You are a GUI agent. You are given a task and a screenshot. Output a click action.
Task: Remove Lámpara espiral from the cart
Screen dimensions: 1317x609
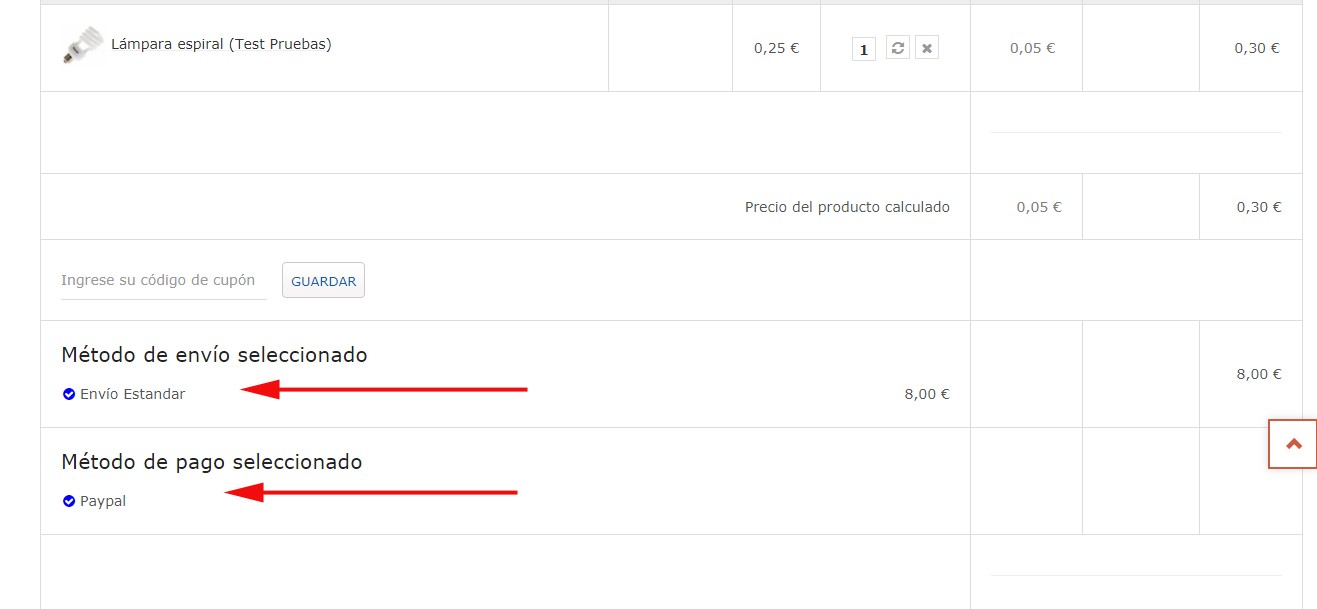927,48
